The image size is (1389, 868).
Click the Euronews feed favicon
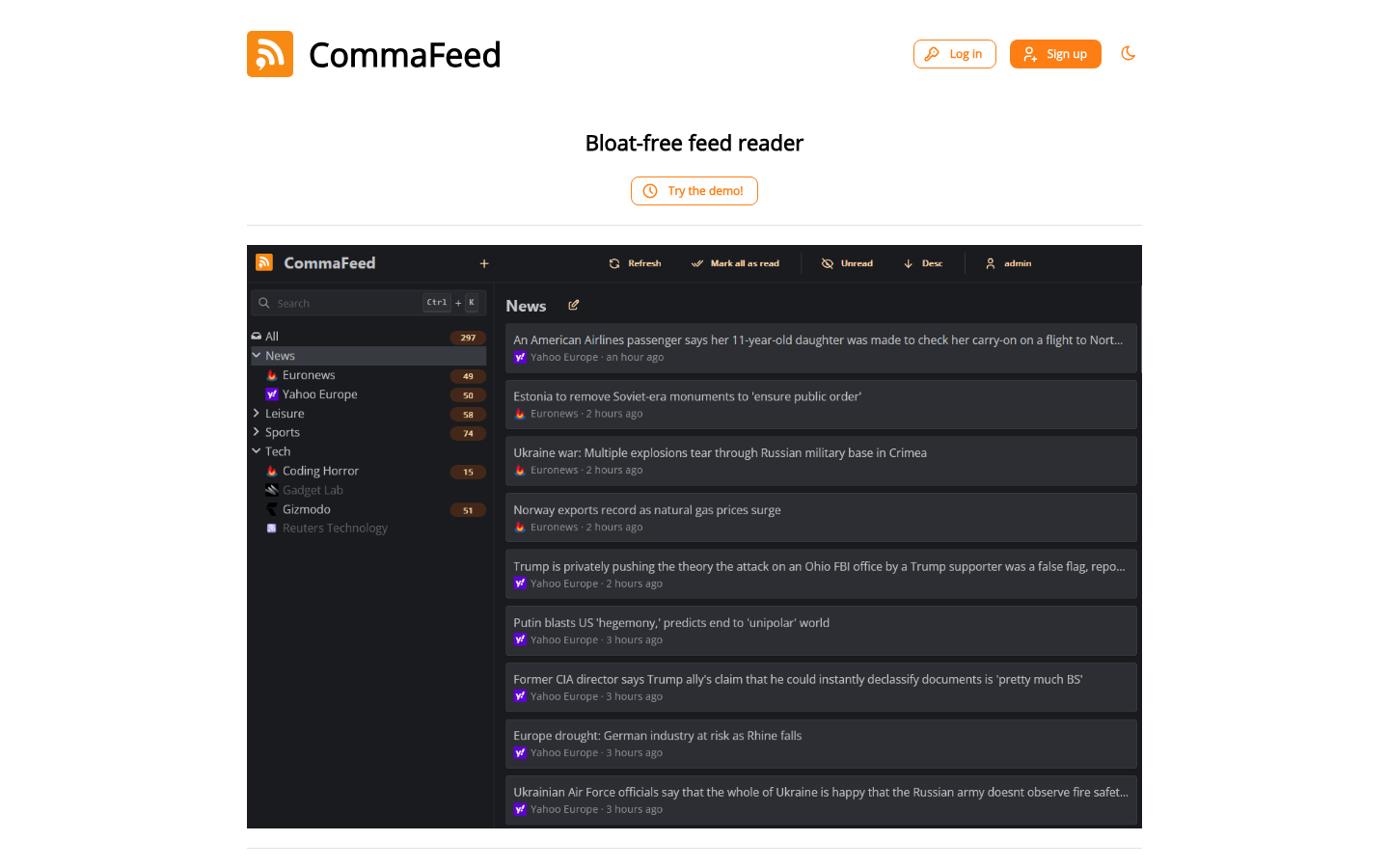click(271, 374)
